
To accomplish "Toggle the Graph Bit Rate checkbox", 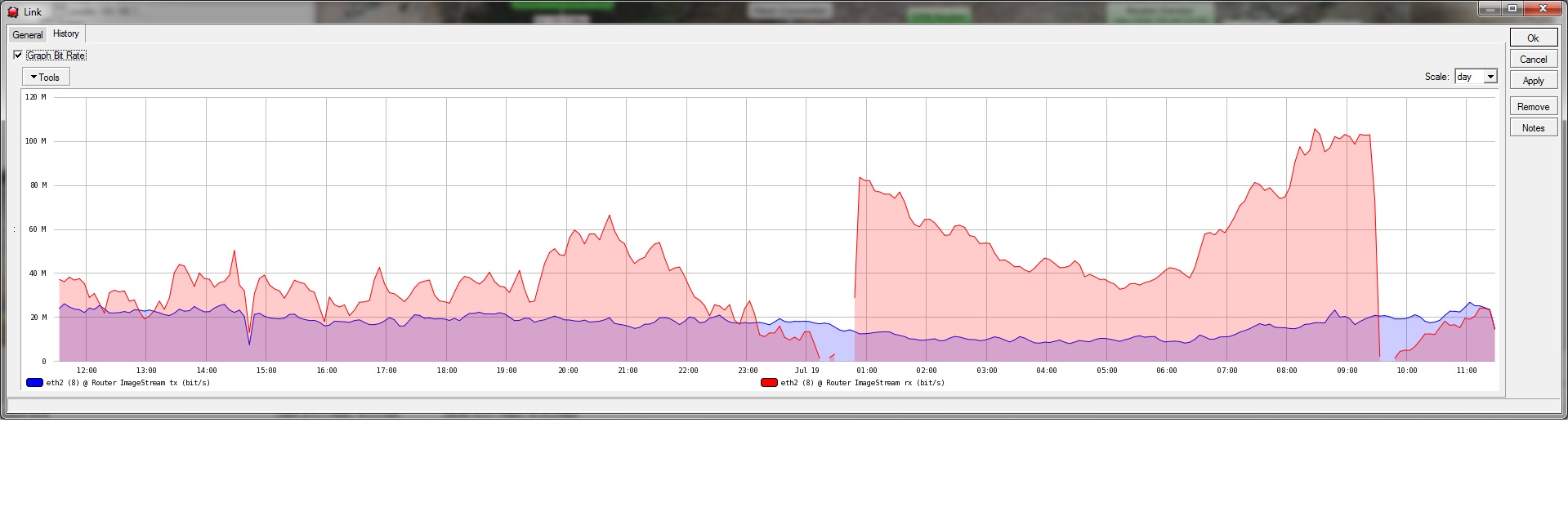I will coord(18,56).
